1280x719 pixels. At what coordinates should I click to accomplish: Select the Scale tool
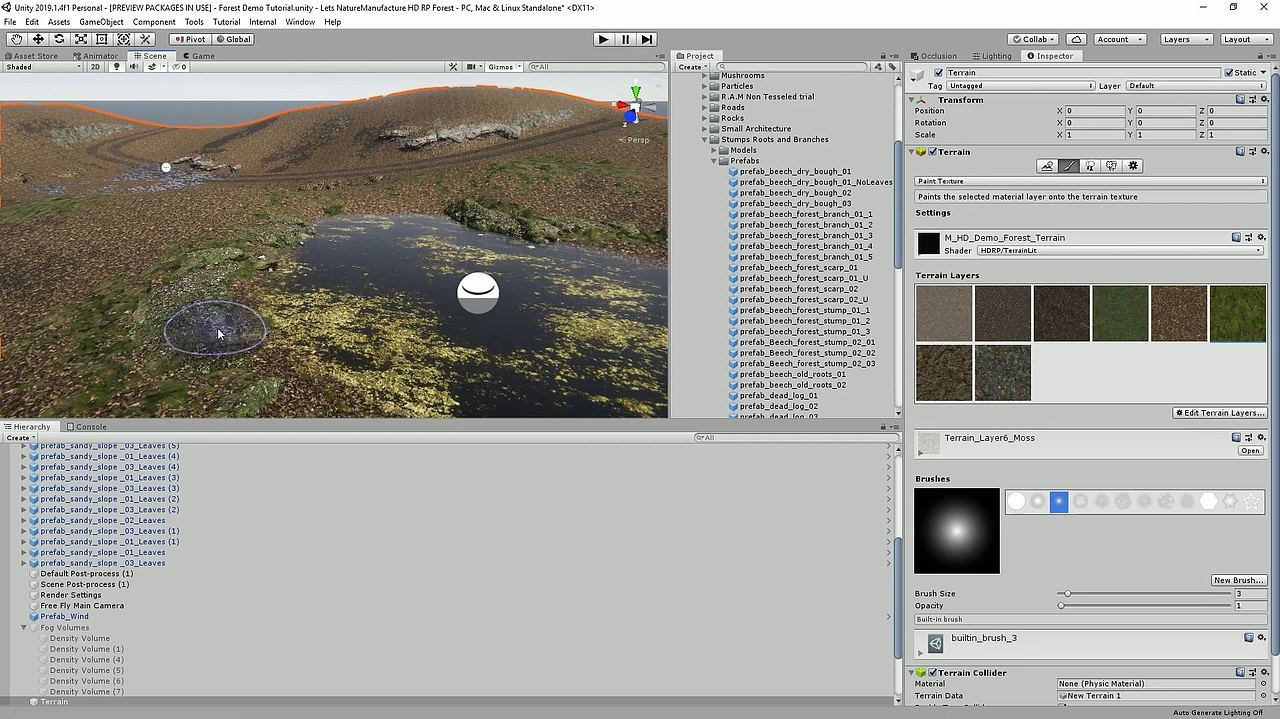pos(81,39)
